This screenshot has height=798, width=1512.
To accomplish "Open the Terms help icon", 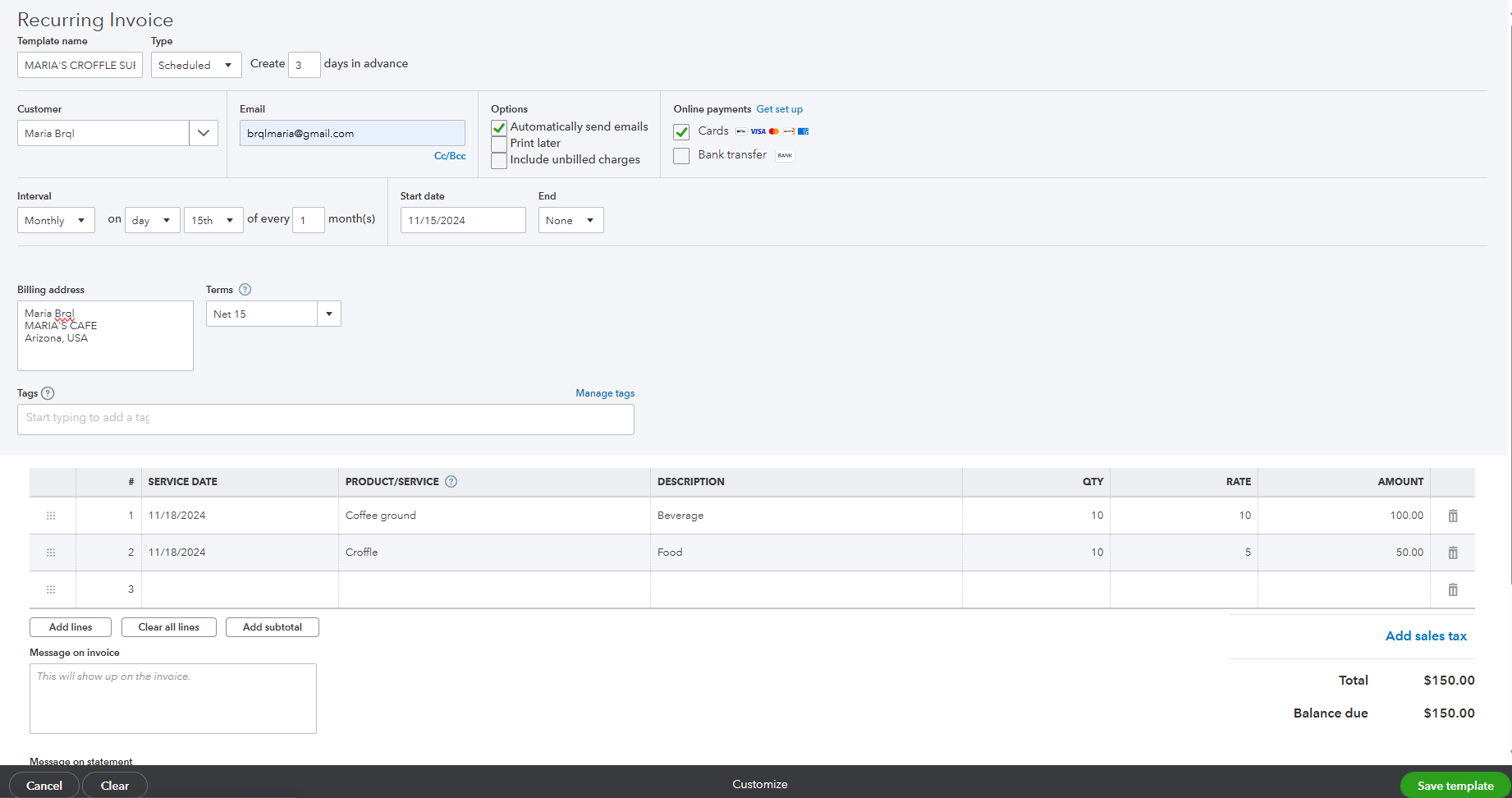I will pos(245,290).
